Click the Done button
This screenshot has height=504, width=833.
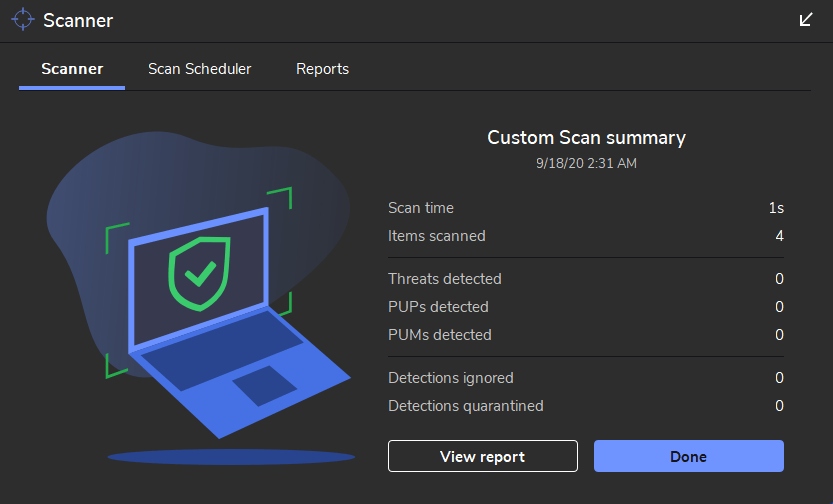(688, 456)
